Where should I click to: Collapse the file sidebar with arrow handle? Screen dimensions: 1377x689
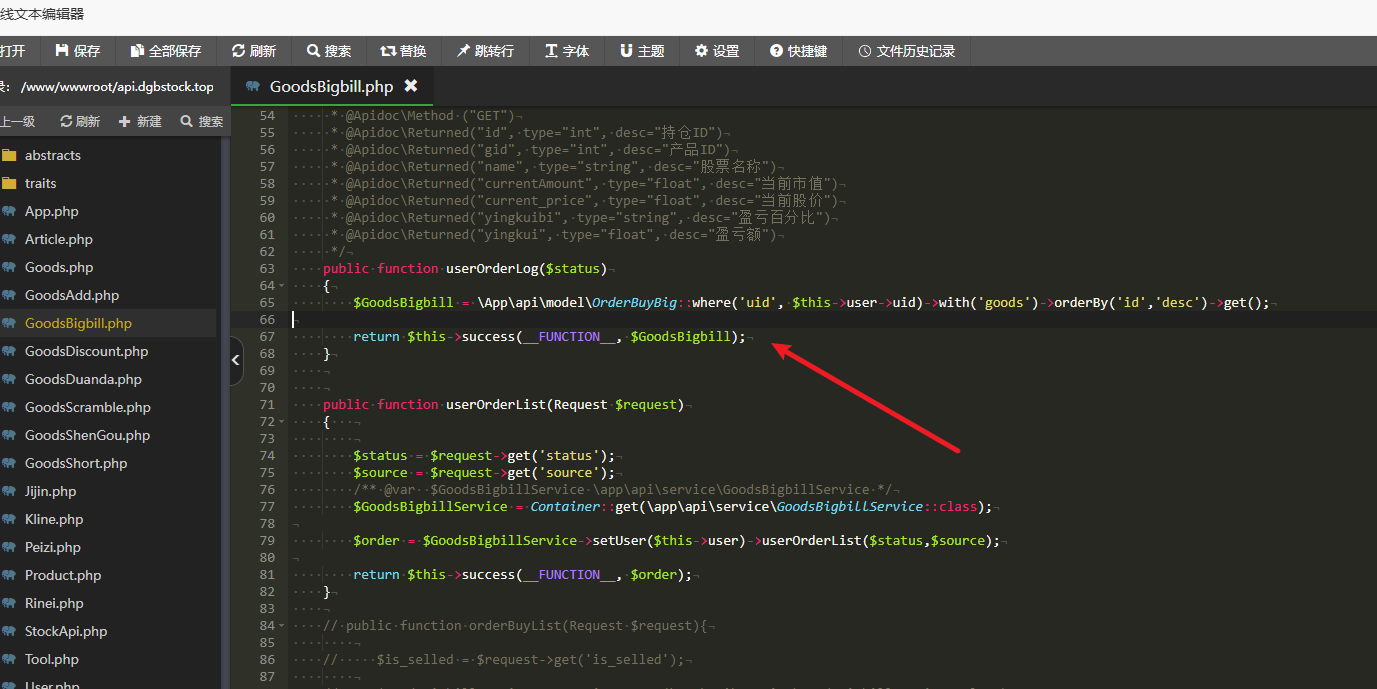pyautogui.click(x=236, y=360)
